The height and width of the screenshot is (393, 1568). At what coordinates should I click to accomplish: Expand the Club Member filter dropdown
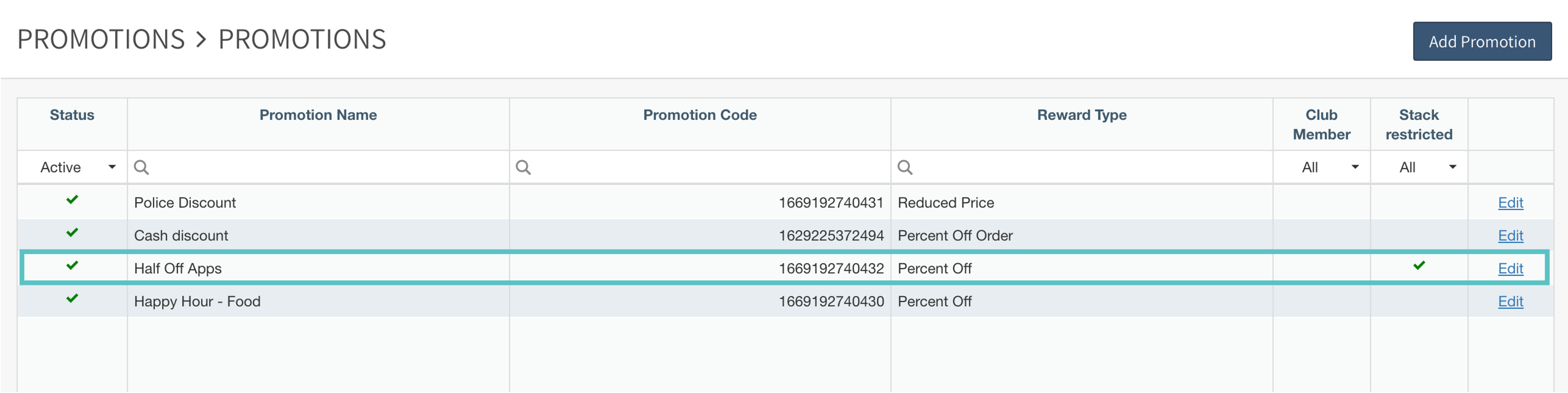pos(1321,167)
